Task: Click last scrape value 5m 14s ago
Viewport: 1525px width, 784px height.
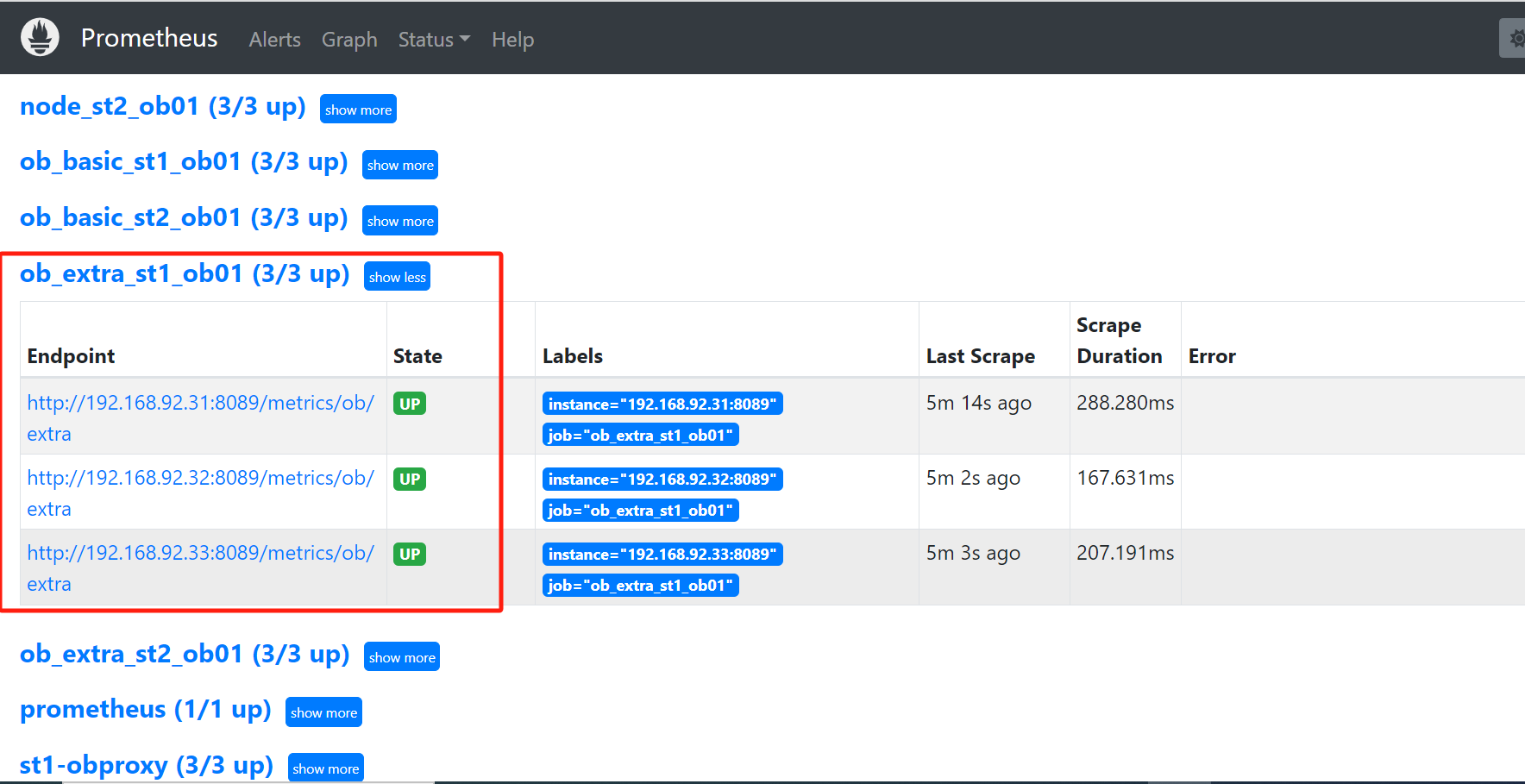Action: [979, 403]
